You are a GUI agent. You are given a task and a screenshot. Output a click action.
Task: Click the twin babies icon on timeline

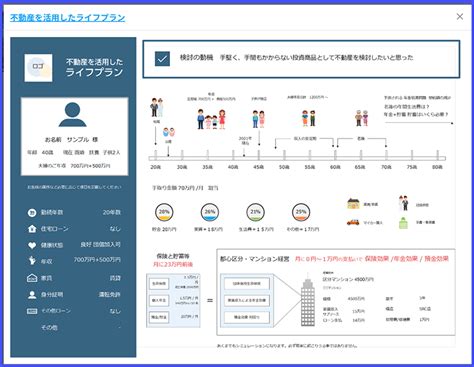tap(169, 132)
